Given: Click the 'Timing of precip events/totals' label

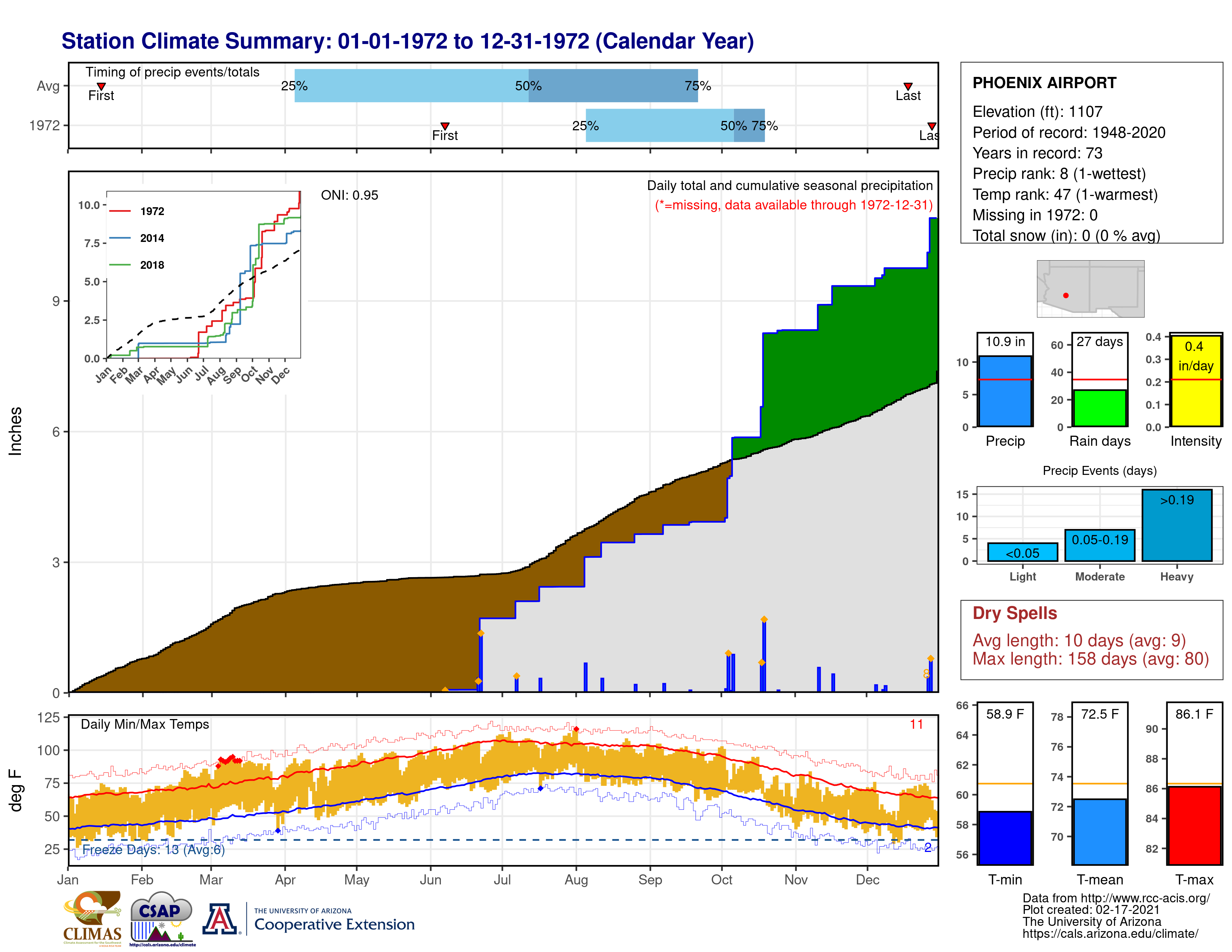Looking at the screenshot, I should [x=172, y=72].
